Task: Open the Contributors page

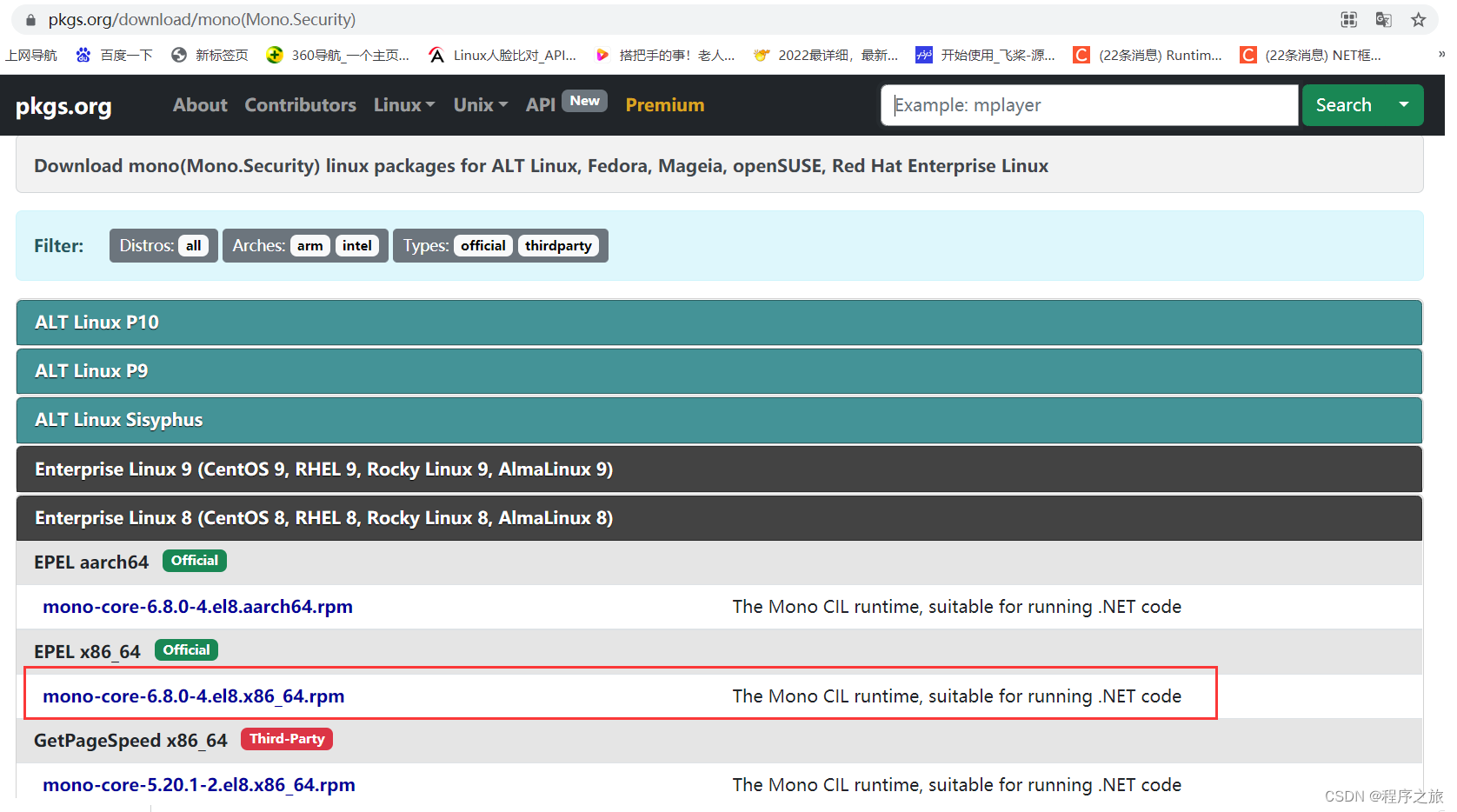Action: [x=300, y=105]
